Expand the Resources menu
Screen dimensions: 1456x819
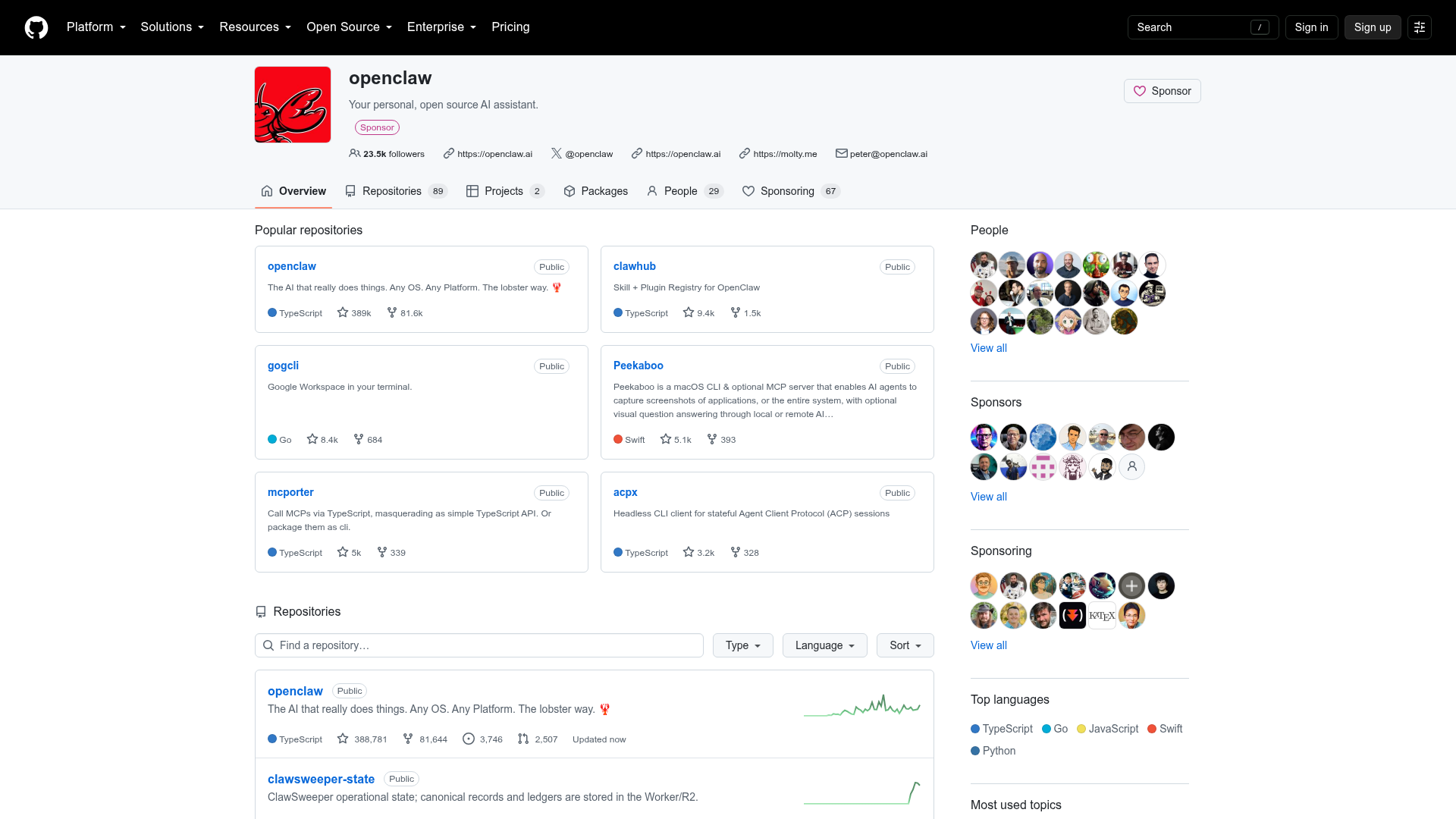[x=255, y=27]
